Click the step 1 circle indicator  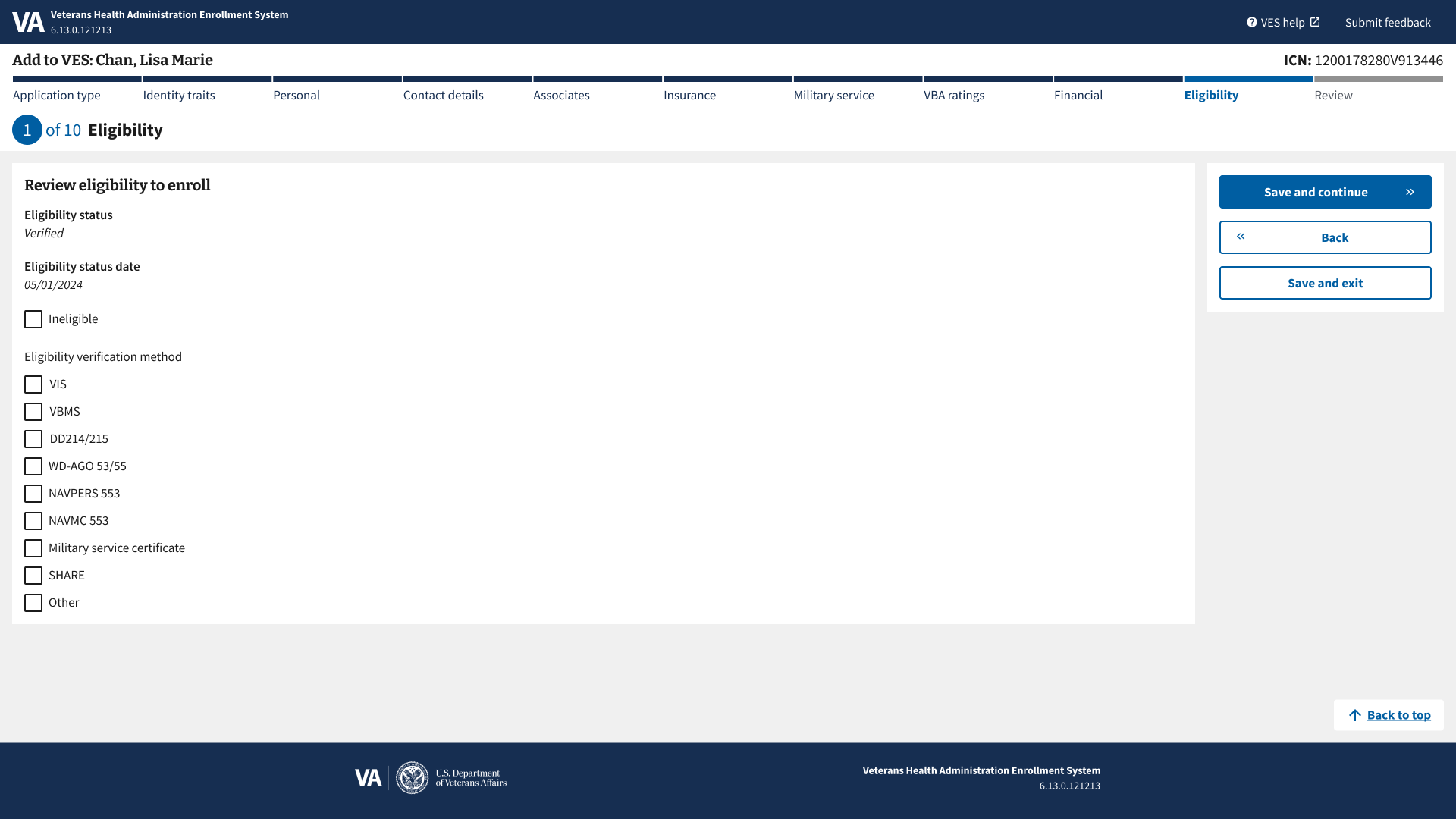[x=27, y=130]
